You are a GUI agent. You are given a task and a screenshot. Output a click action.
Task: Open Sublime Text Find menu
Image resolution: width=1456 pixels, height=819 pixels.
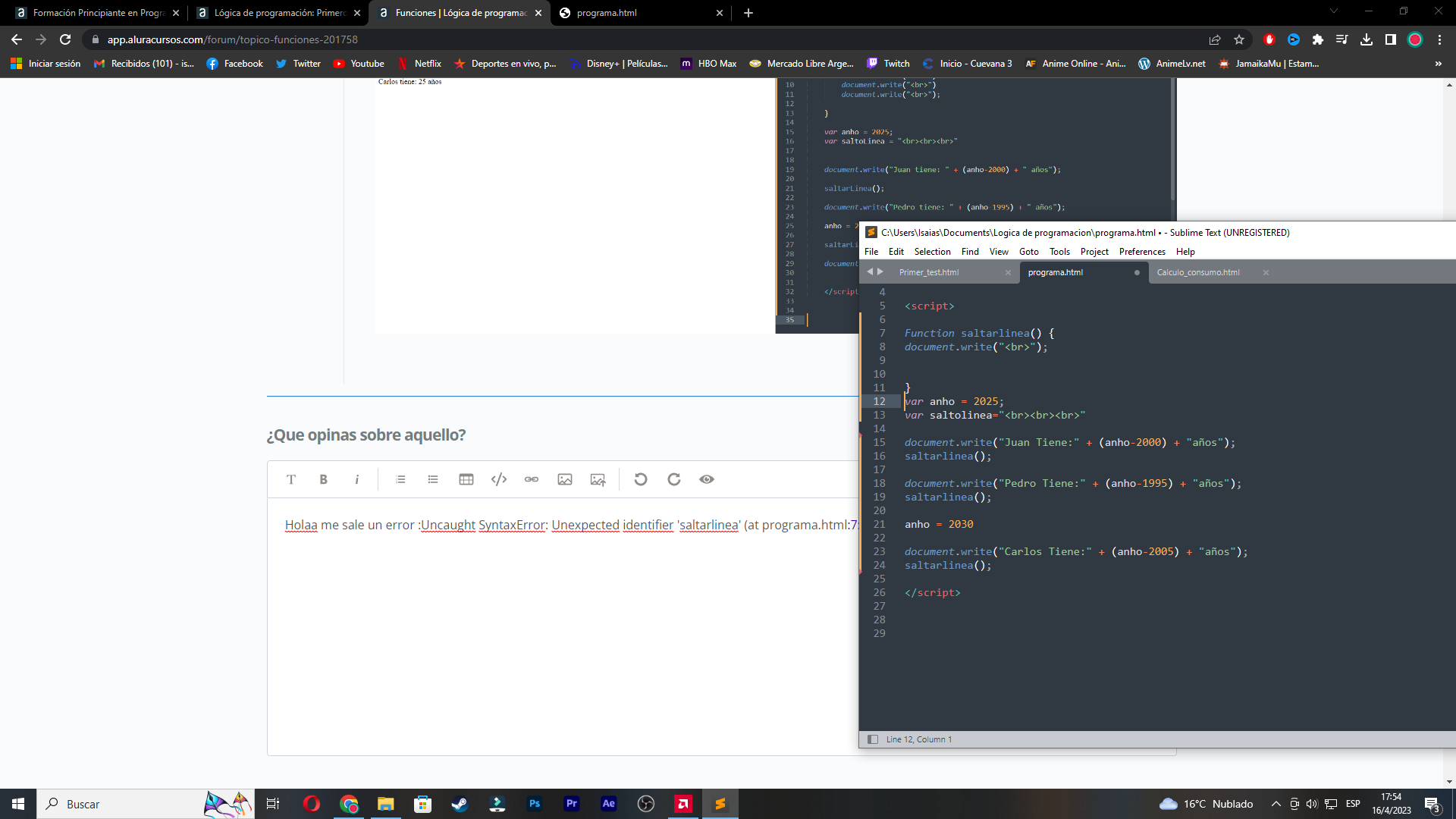970,252
